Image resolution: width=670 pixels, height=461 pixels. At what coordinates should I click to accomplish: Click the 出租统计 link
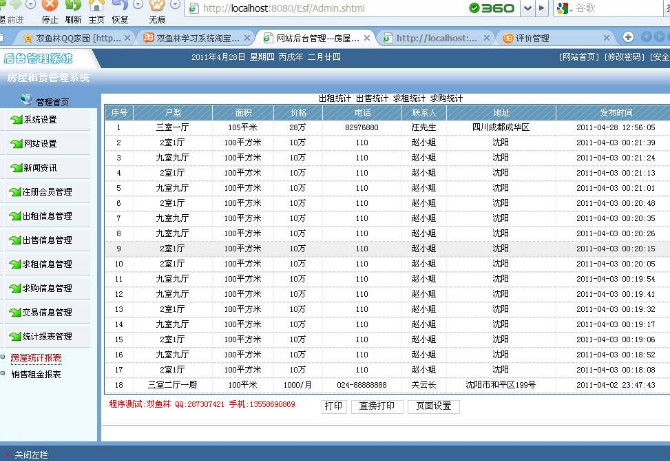[x=335, y=98]
